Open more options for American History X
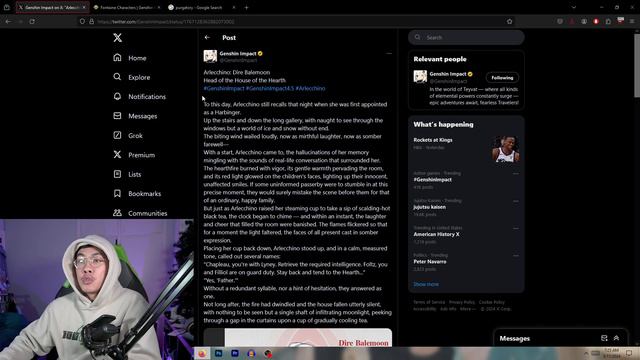Image resolution: width=640 pixels, height=360 pixels. coord(516,228)
